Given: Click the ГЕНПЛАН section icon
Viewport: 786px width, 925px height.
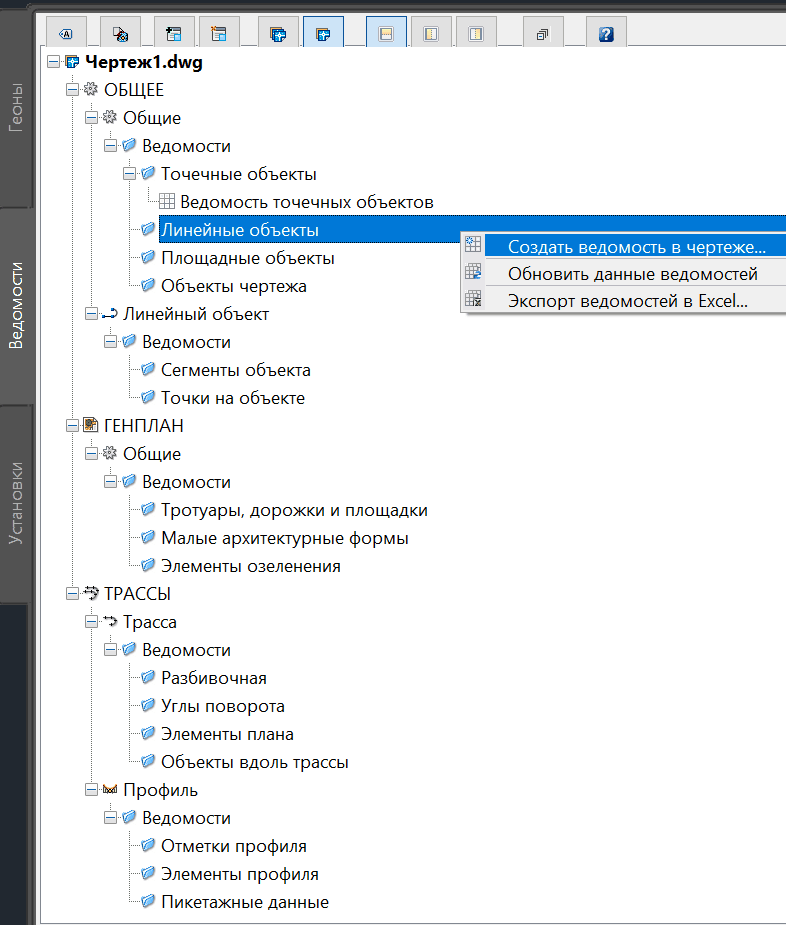Looking at the screenshot, I should click(x=91, y=426).
